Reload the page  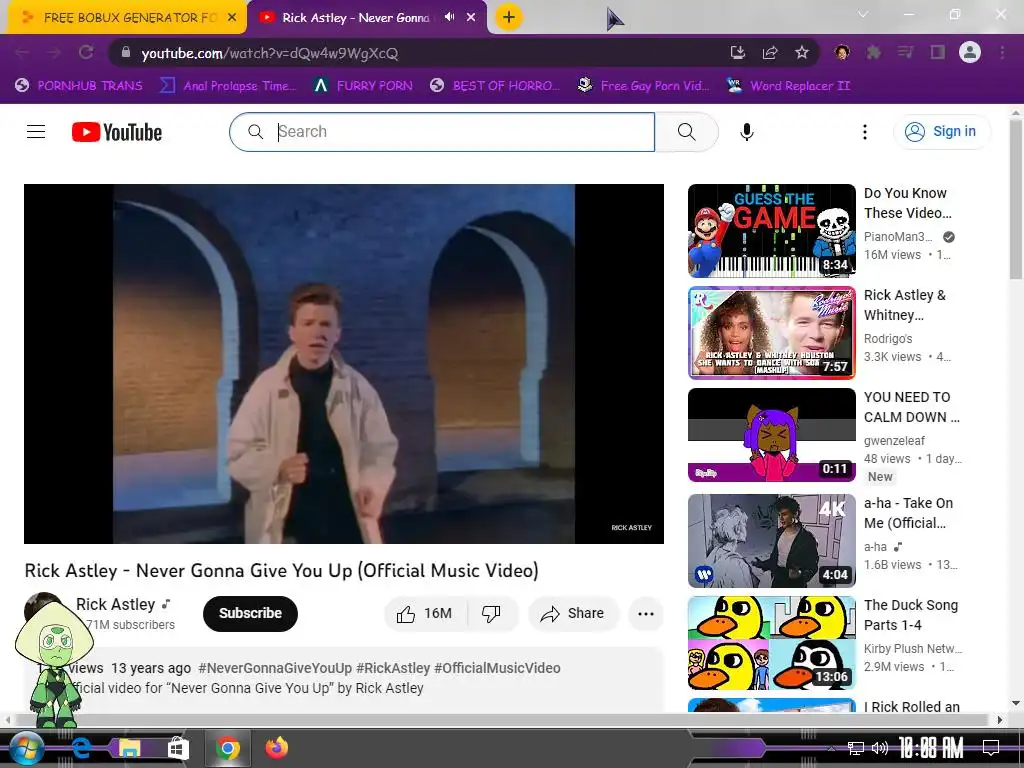tap(86, 52)
